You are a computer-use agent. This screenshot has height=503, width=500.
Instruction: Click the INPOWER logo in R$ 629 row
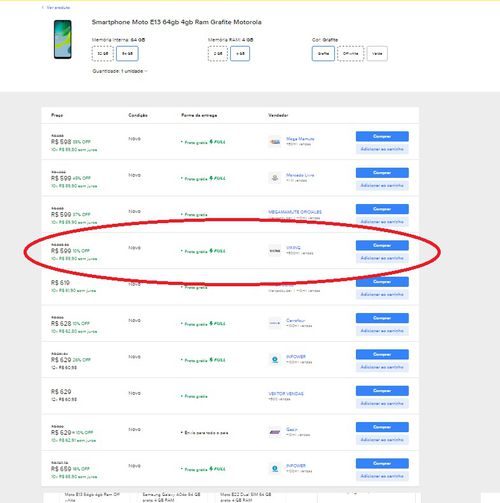point(275,360)
